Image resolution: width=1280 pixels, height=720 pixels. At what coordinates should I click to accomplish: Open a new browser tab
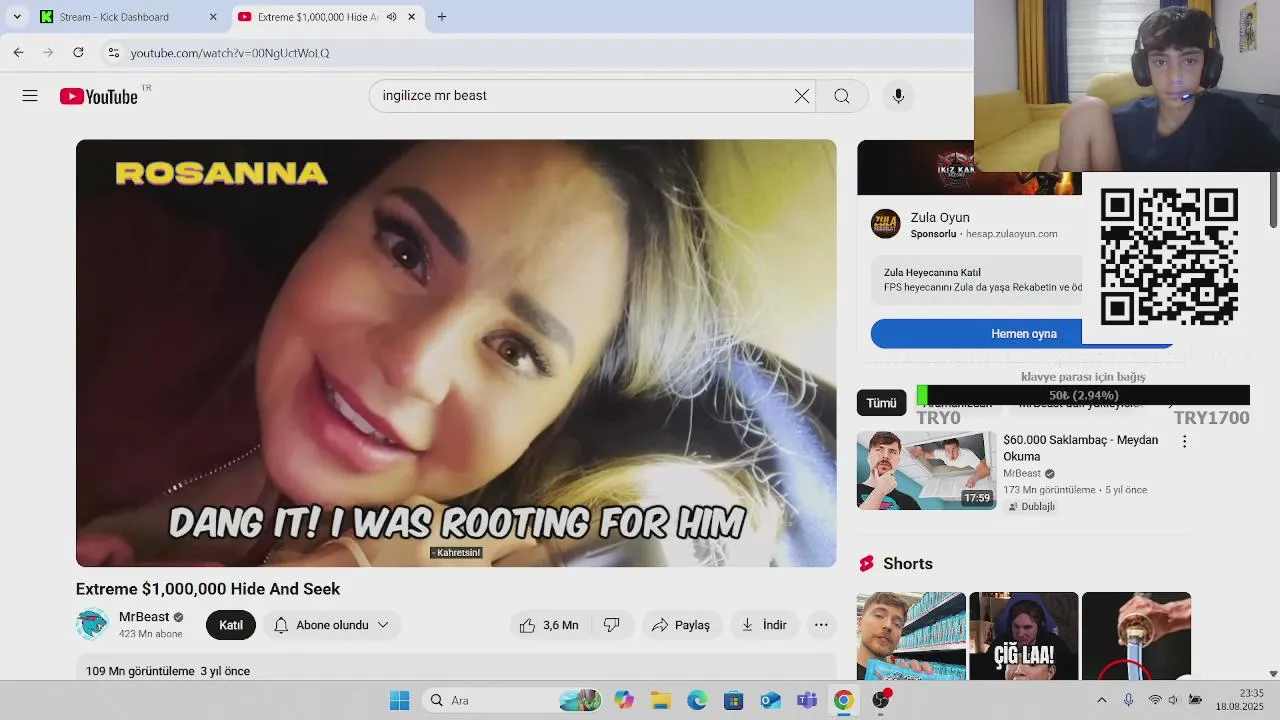tap(442, 17)
